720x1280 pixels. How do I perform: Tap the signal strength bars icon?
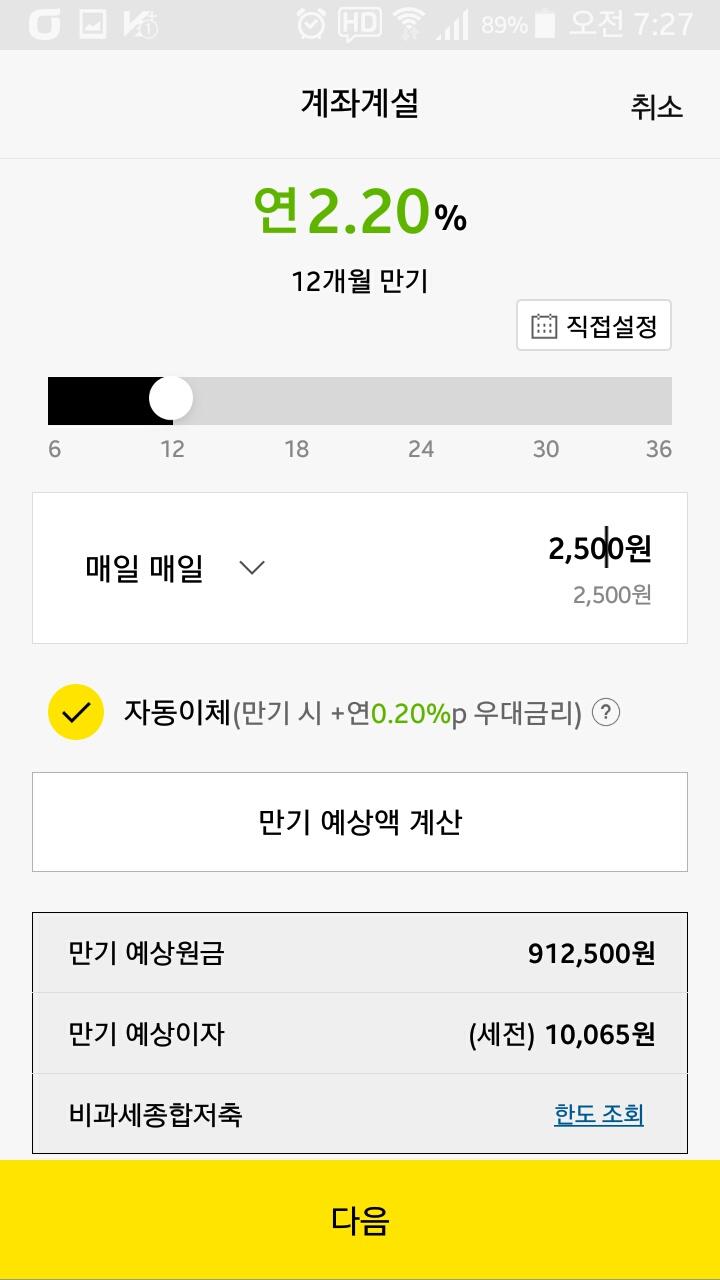tap(452, 24)
